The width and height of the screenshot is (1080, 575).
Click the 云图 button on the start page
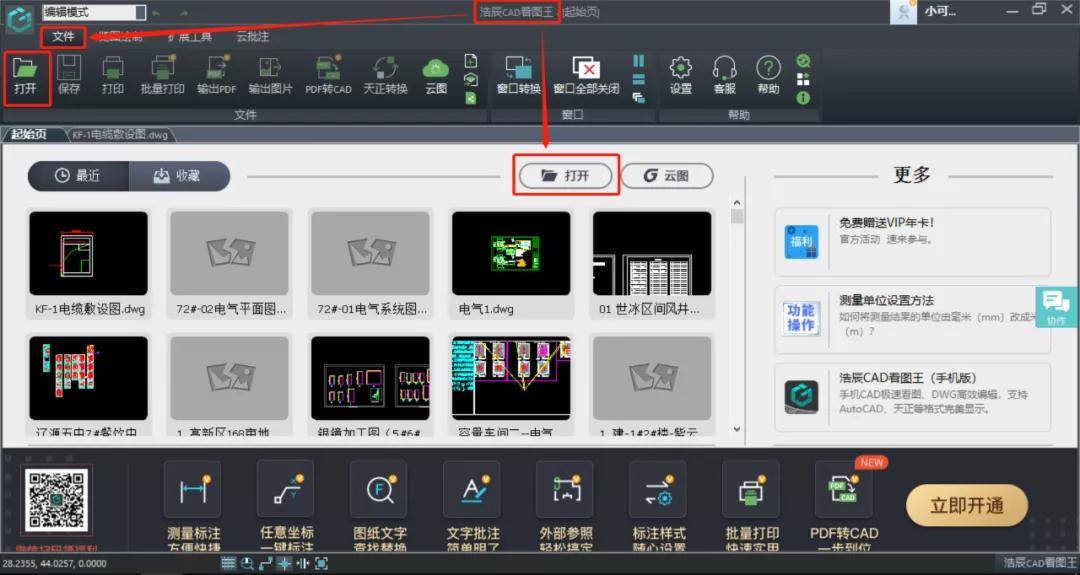point(667,176)
